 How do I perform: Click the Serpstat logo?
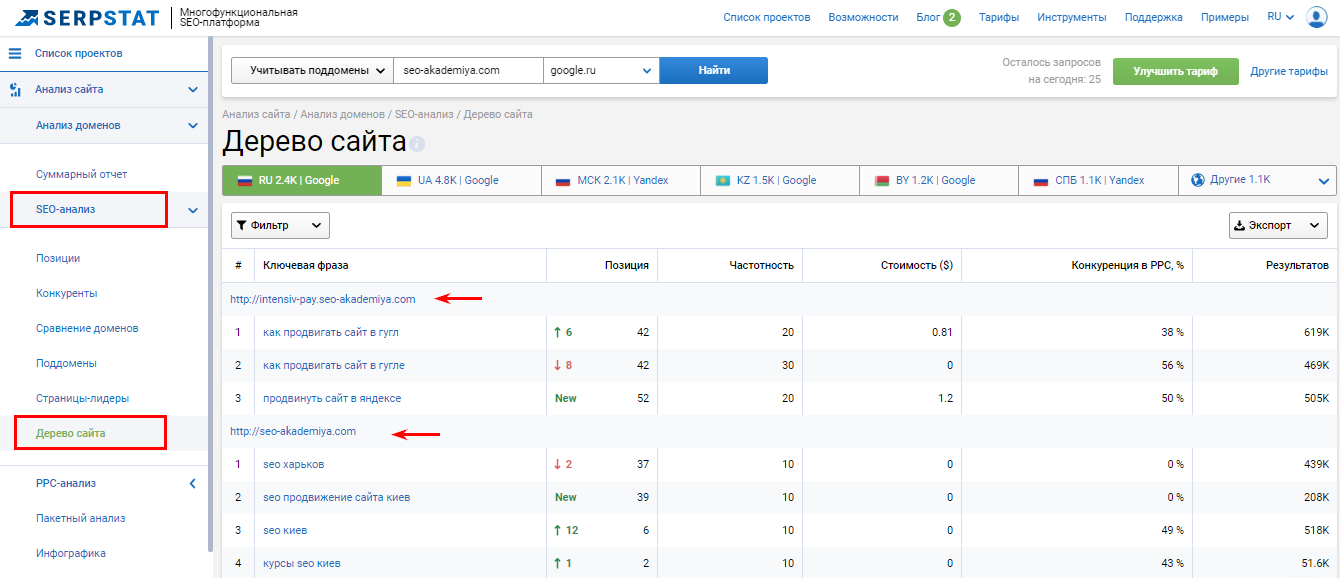pyautogui.click(x=86, y=17)
